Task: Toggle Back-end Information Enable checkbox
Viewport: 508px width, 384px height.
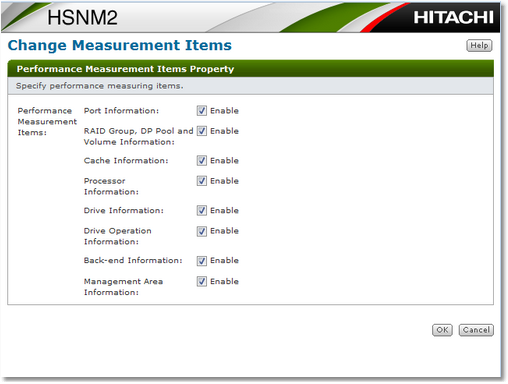Action: click(201, 261)
